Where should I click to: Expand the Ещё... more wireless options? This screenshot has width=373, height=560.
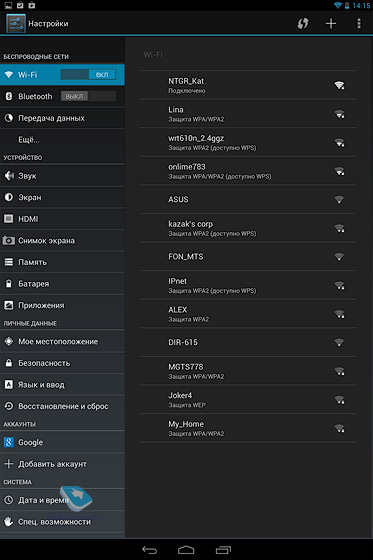(x=63, y=140)
